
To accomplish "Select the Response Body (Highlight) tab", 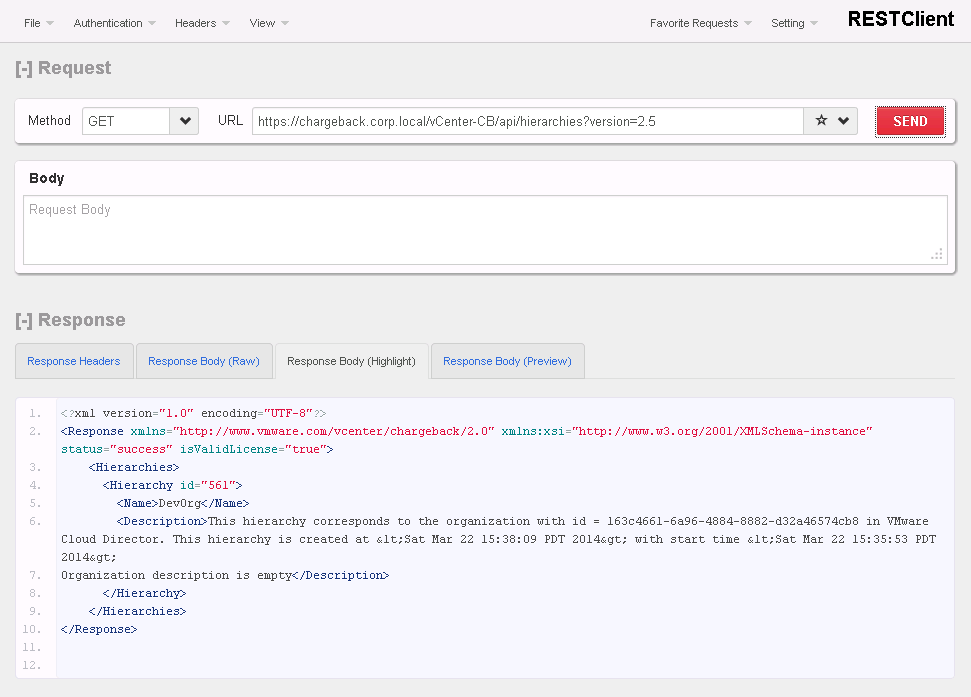I will 351,361.
